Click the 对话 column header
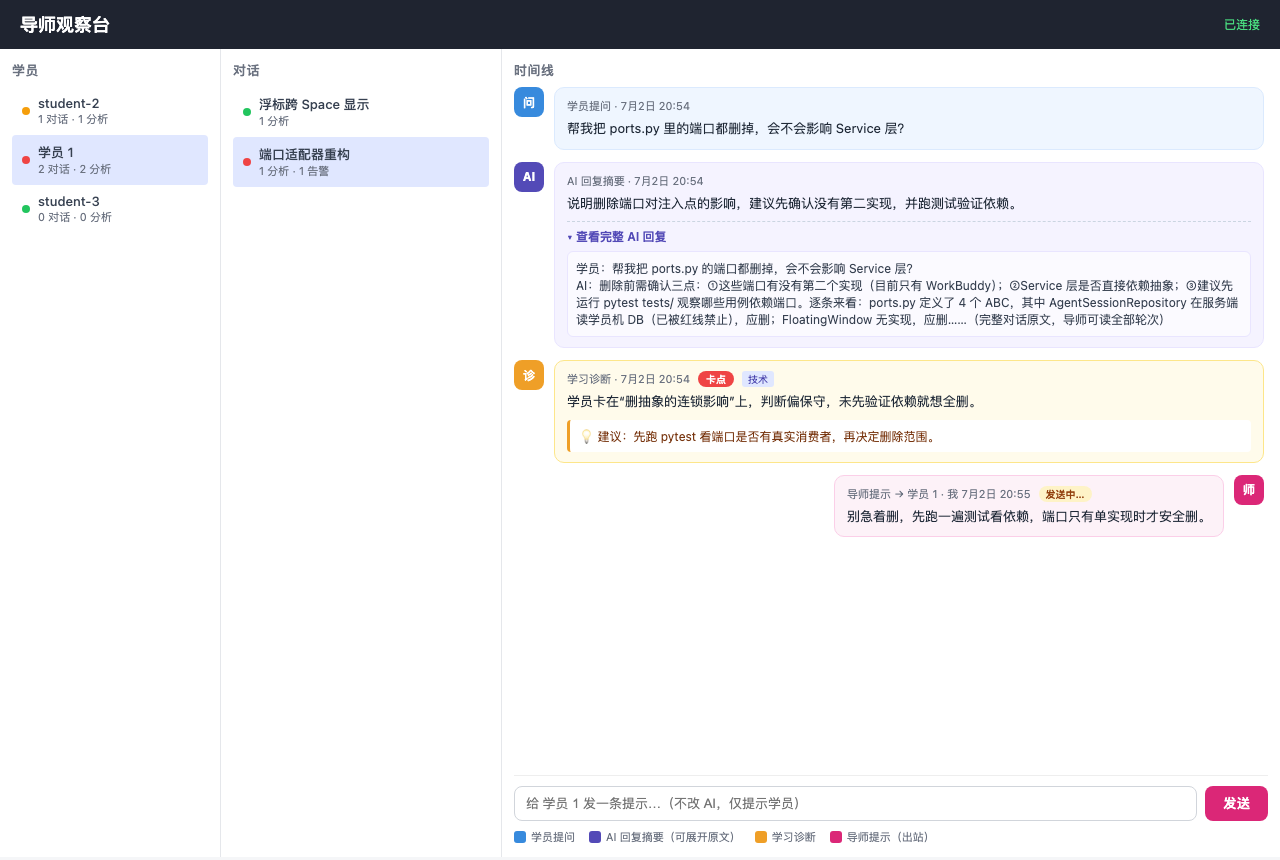Image resolution: width=1280 pixels, height=860 pixels. 246,70
